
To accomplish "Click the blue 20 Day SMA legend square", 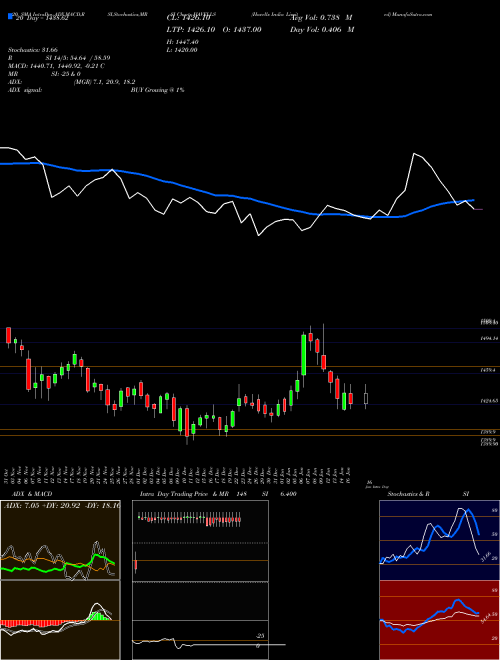I will (x=11, y=17).
